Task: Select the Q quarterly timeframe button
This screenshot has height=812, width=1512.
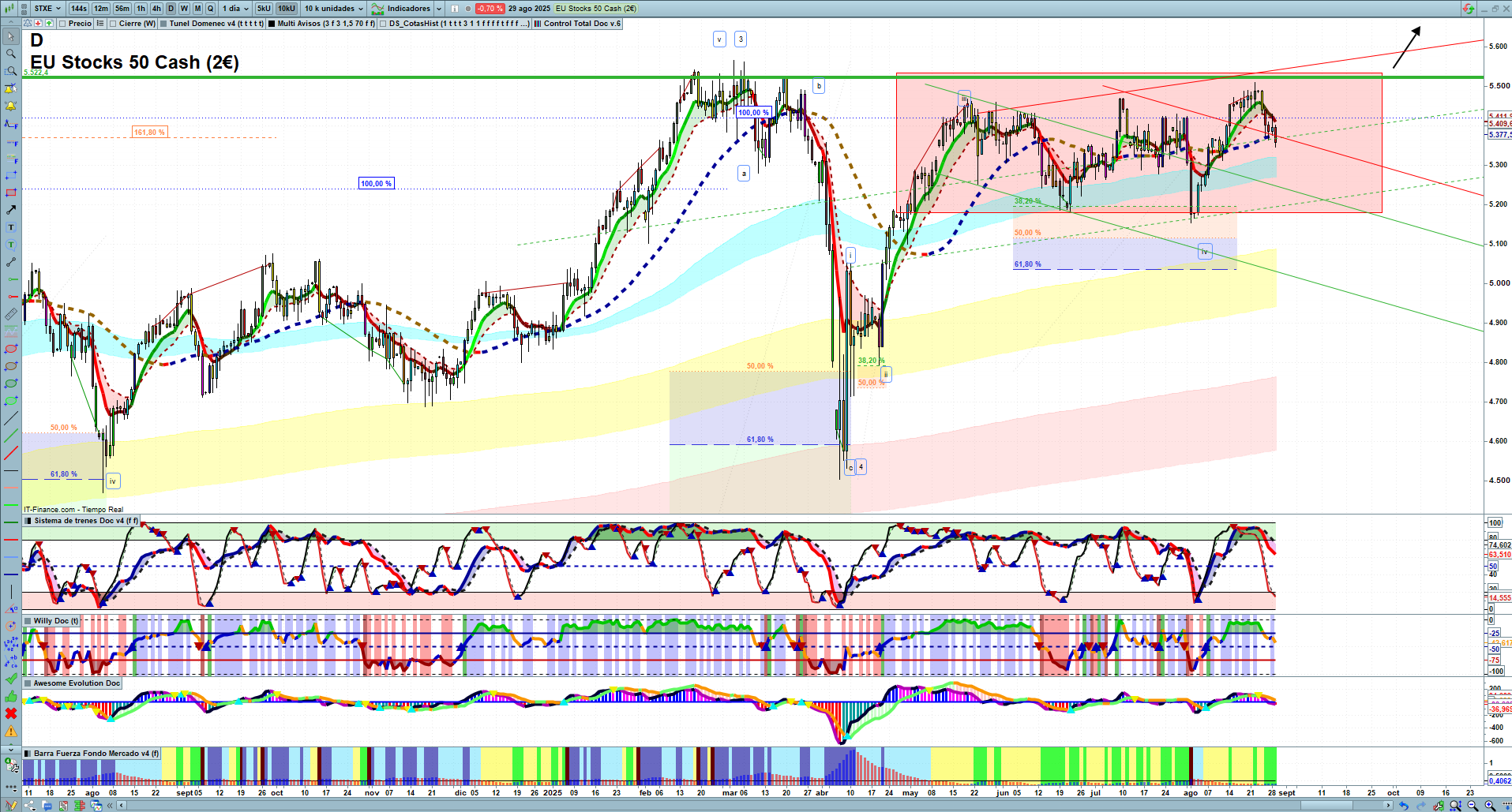Action: (210, 9)
